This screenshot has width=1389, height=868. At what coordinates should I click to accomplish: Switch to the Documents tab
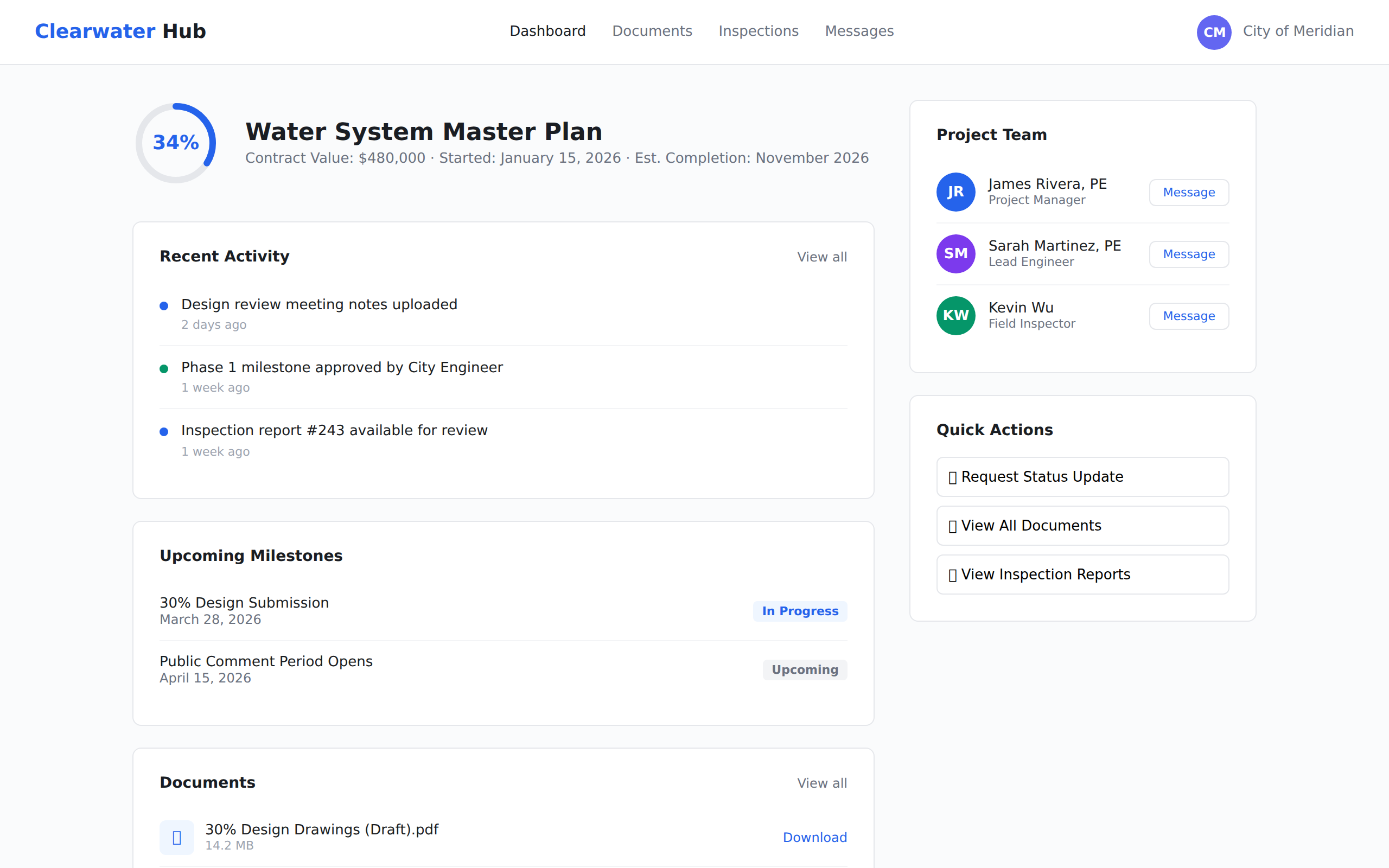click(652, 31)
